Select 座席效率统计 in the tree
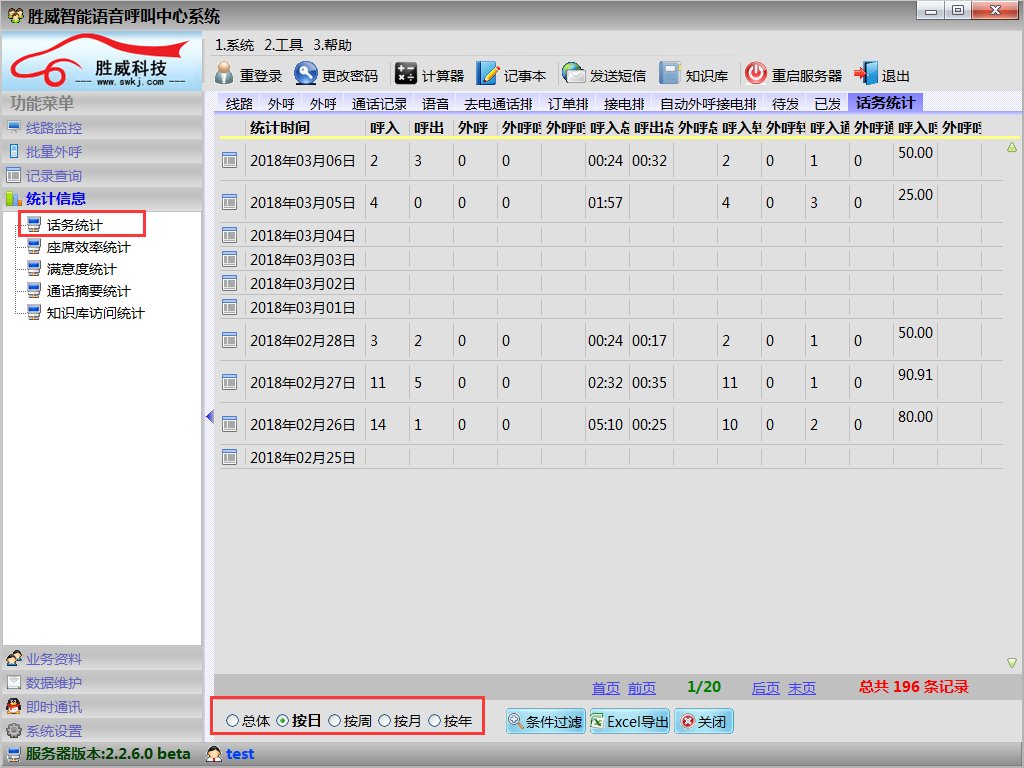The image size is (1024, 768). (x=88, y=247)
